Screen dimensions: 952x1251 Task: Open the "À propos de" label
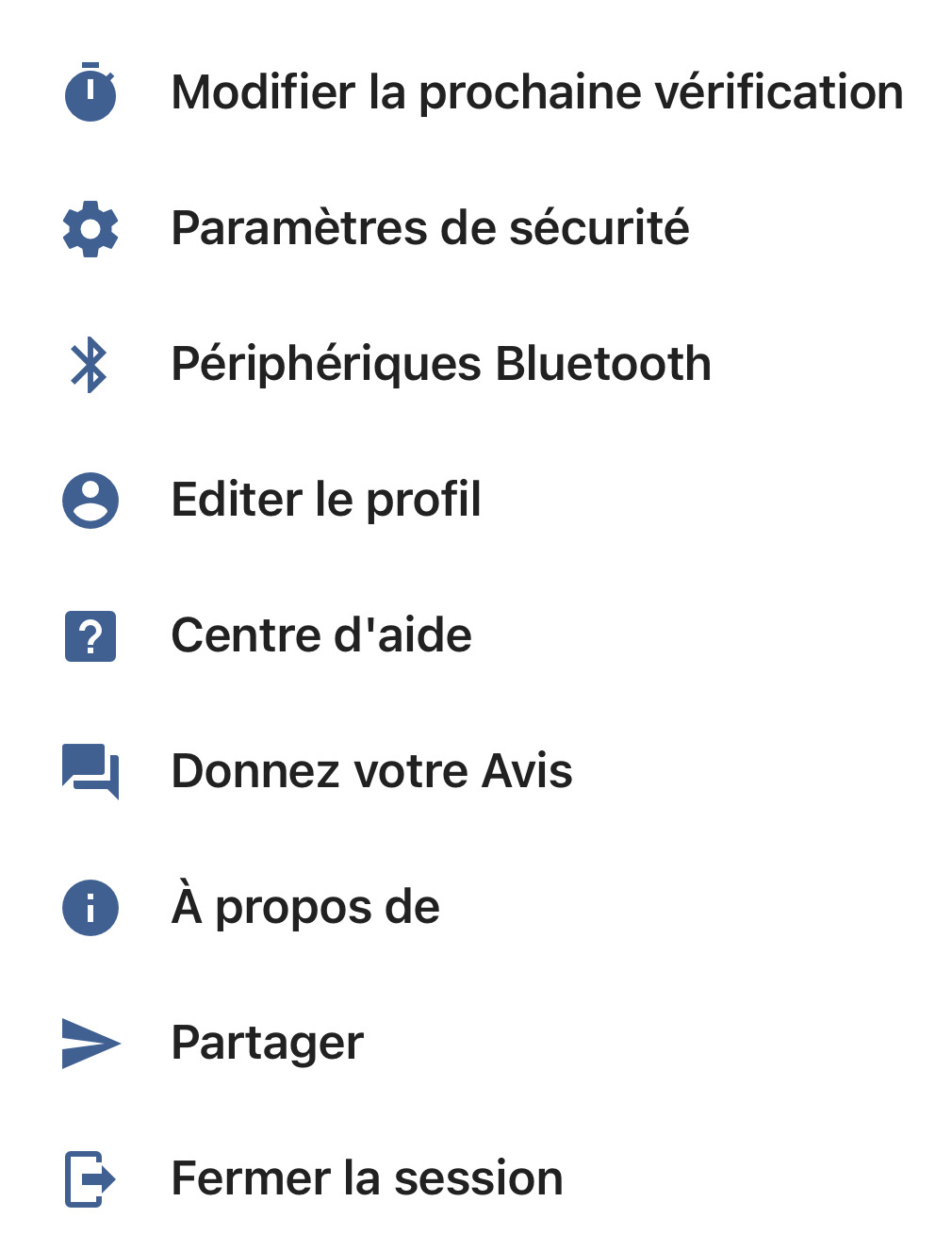[305, 907]
